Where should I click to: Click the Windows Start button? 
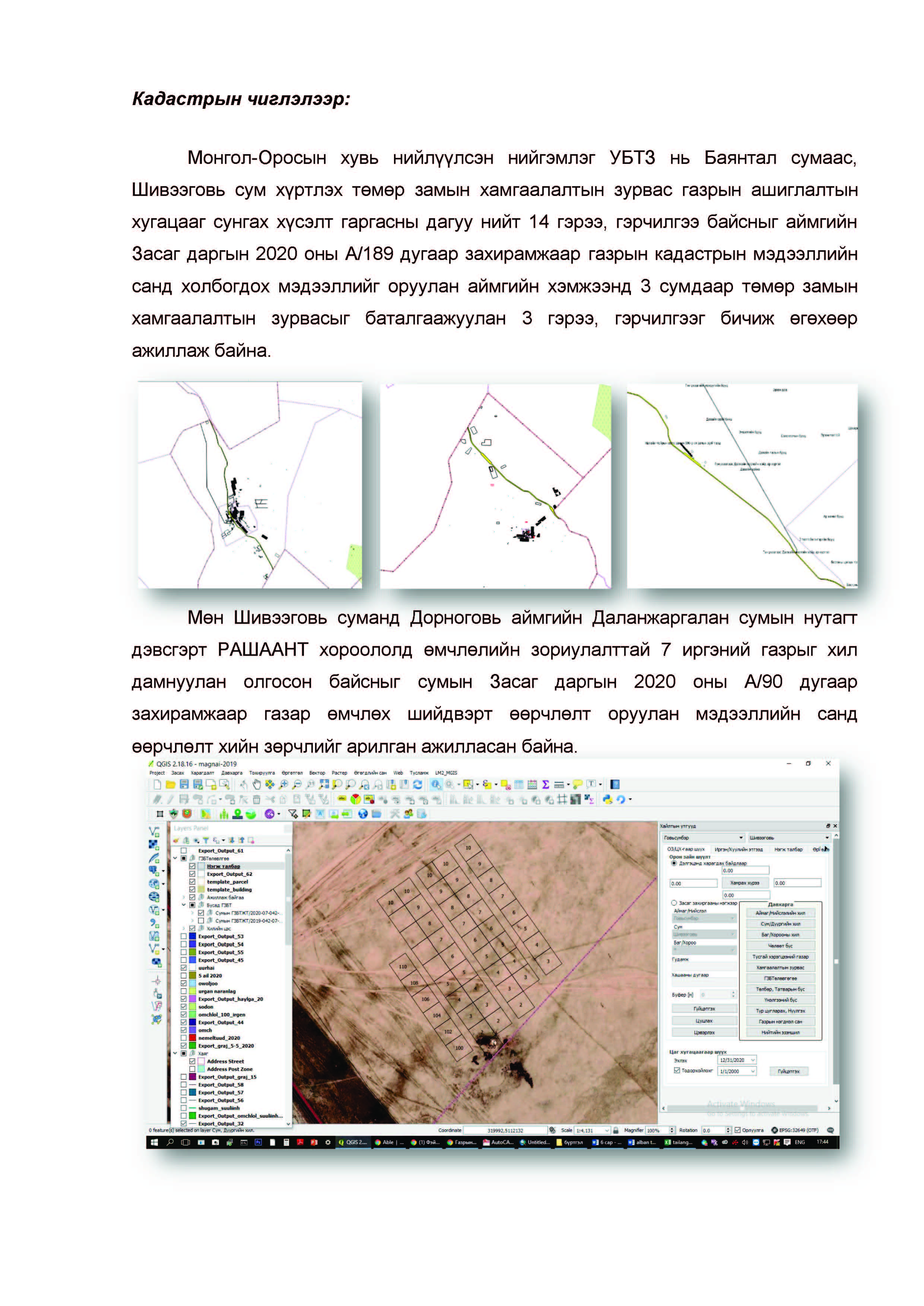point(154,1142)
